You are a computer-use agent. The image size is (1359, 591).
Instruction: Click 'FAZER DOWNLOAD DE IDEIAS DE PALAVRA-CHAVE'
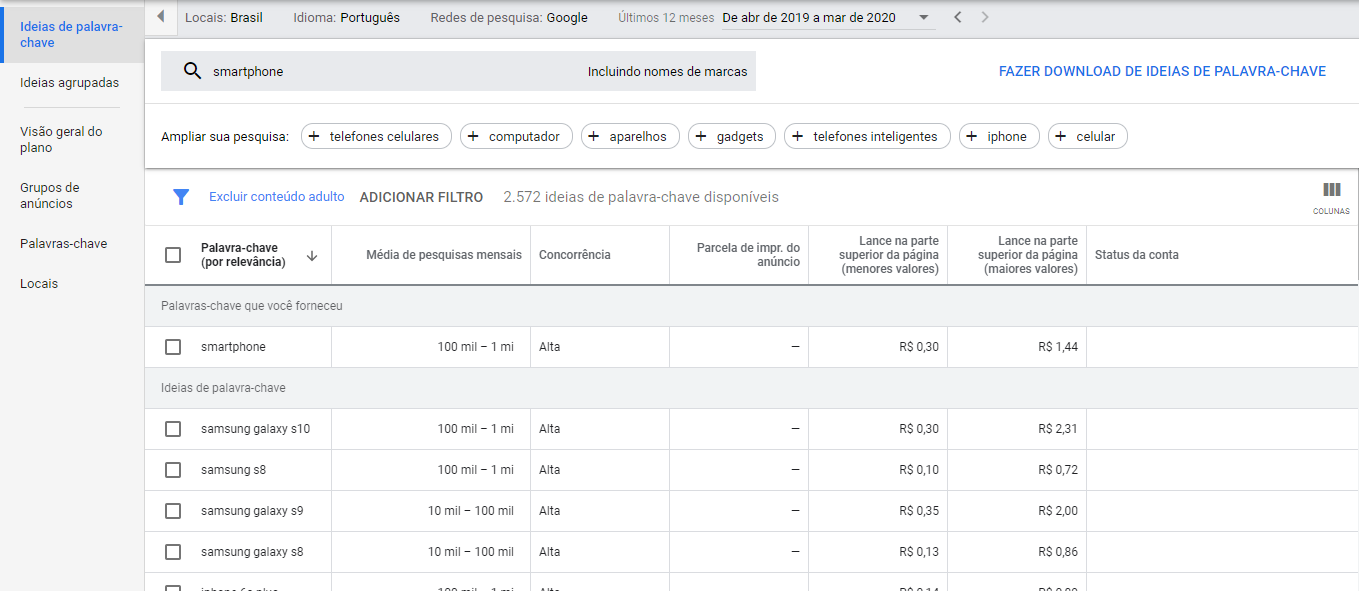tap(1162, 71)
